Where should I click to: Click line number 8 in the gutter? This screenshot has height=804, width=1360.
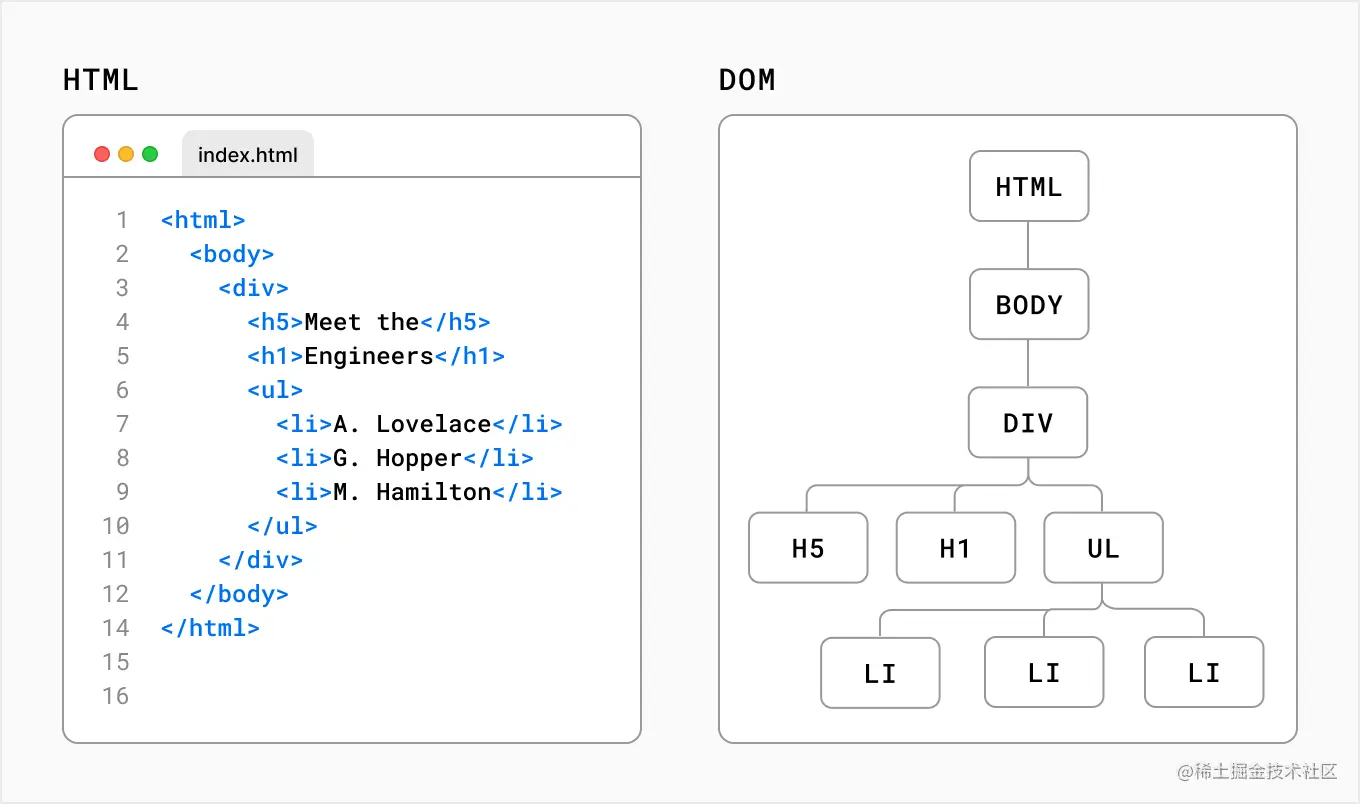(x=122, y=458)
